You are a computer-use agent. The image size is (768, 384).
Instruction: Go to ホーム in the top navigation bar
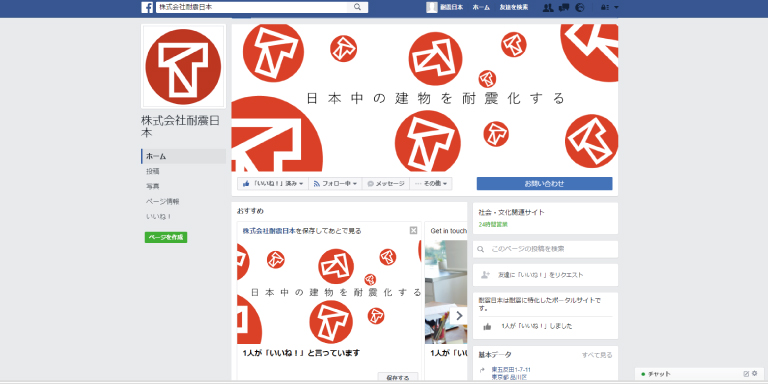point(481,7)
